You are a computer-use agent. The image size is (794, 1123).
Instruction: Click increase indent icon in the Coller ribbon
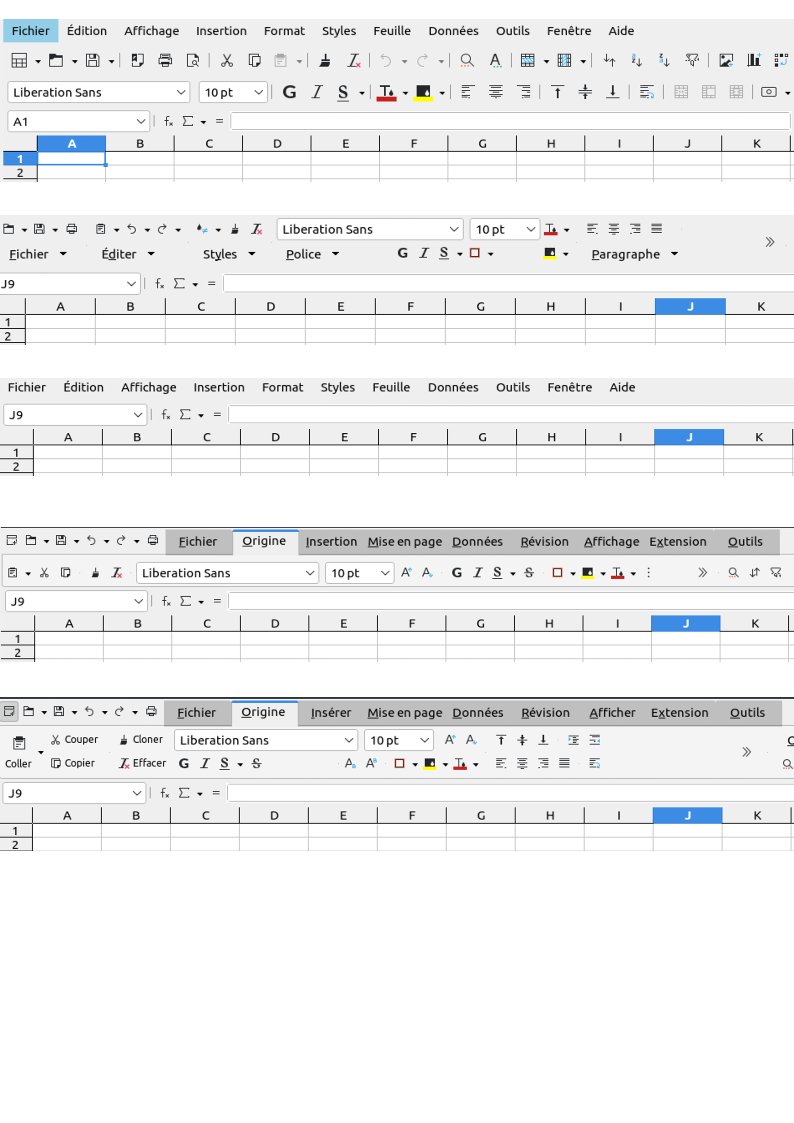pos(573,740)
